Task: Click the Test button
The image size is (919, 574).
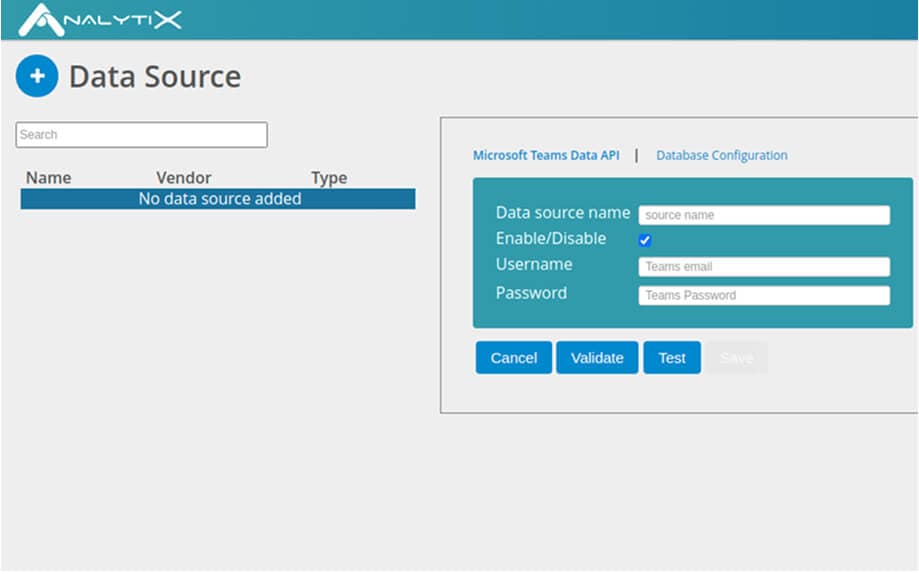Action: (672, 358)
